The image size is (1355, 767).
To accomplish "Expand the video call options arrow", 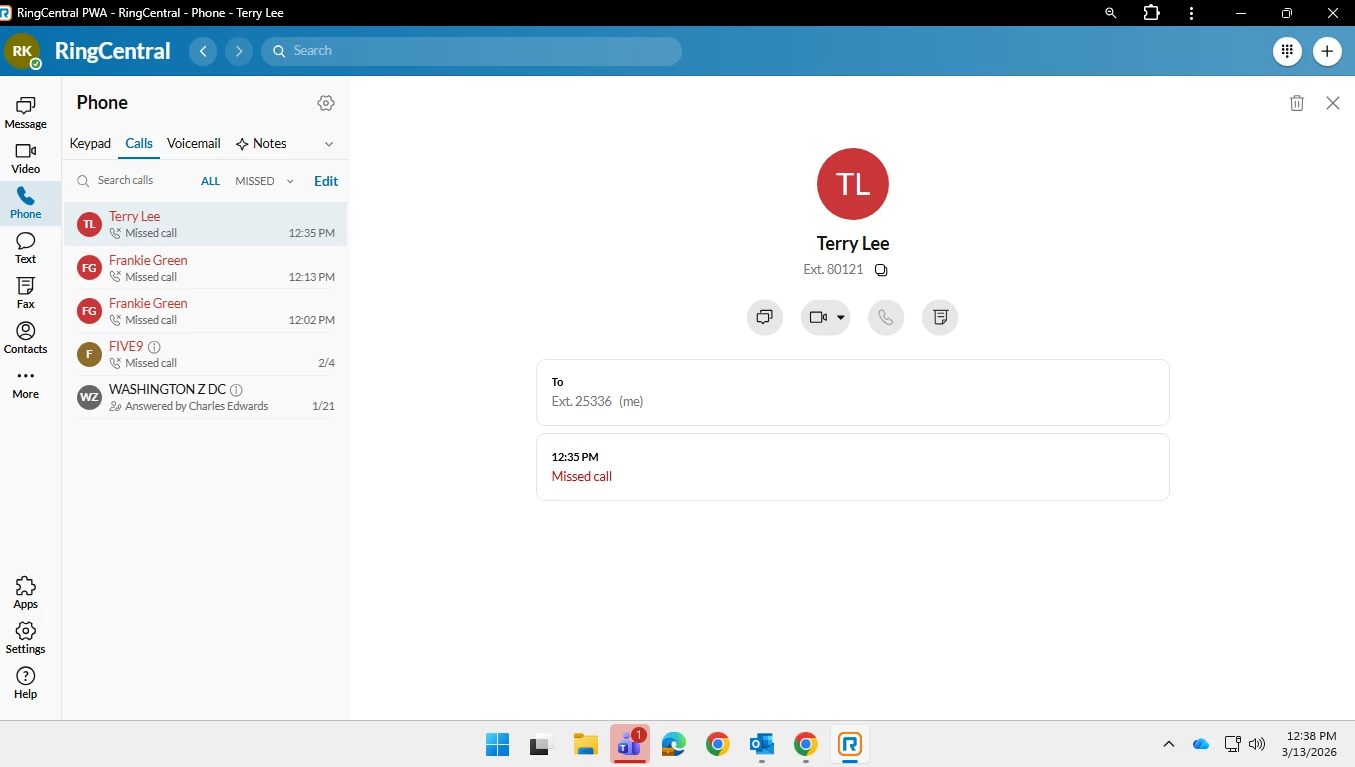I will [x=841, y=317].
